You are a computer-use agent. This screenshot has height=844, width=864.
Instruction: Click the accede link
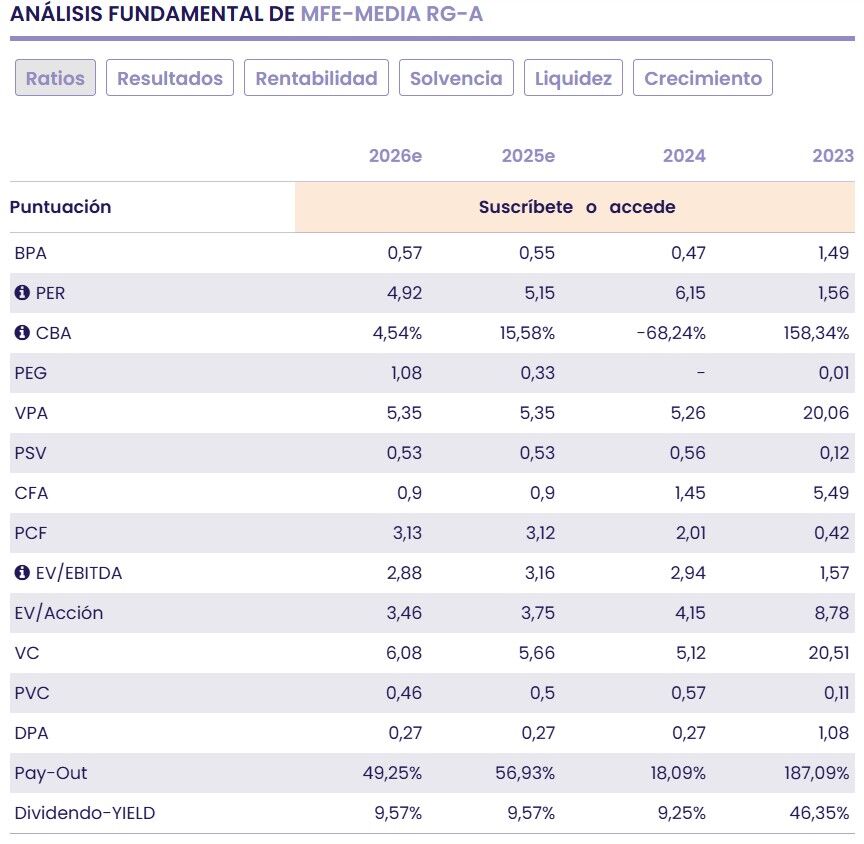tap(642, 207)
